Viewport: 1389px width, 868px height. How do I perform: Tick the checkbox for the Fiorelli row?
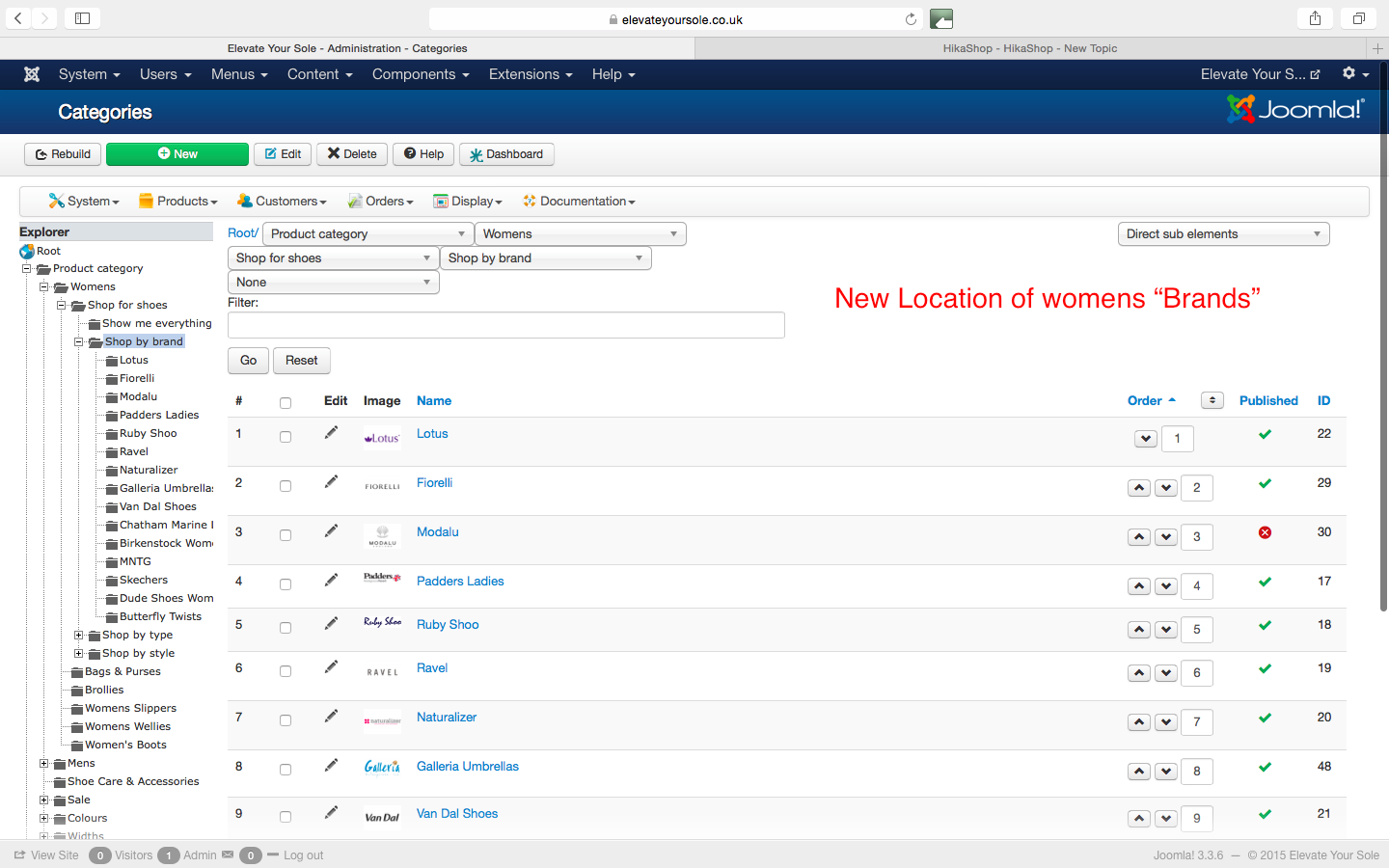click(286, 486)
